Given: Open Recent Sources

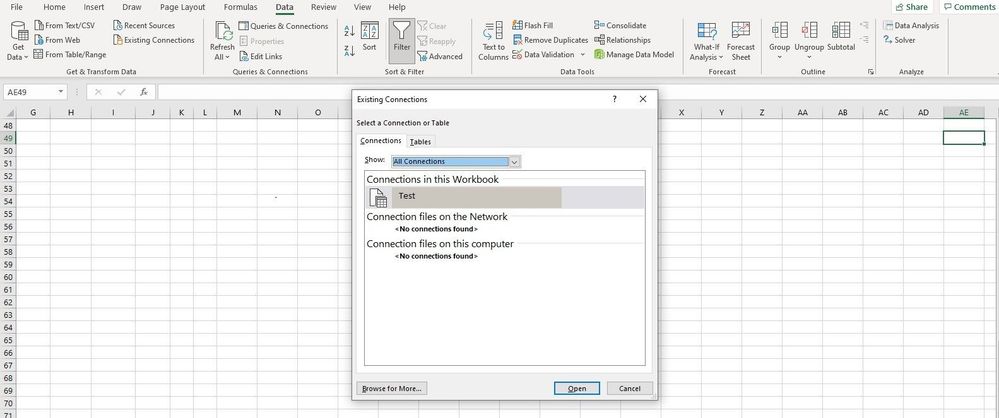Looking at the screenshot, I should [144, 25].
